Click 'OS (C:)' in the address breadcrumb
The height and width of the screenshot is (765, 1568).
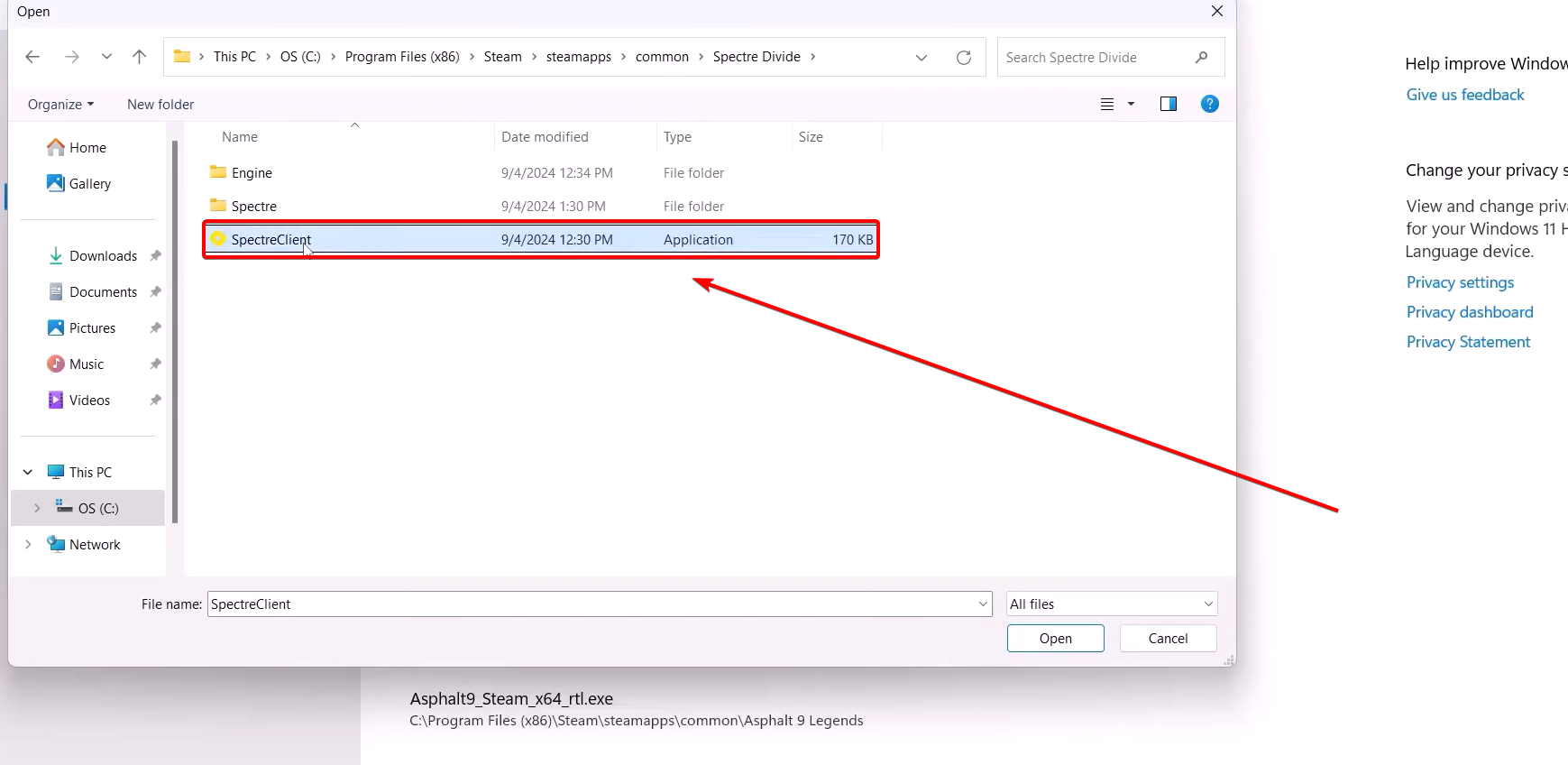pos(300,57)
